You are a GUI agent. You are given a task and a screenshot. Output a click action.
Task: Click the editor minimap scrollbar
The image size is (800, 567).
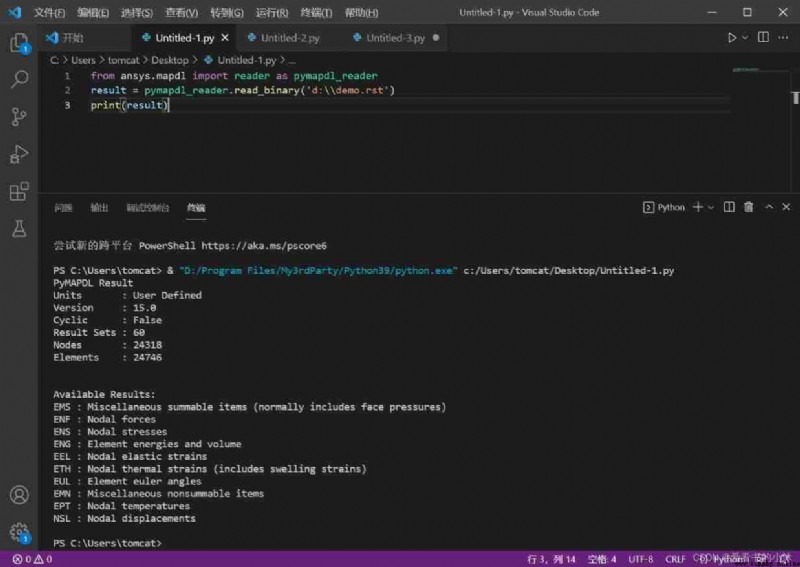coord(795,97)
